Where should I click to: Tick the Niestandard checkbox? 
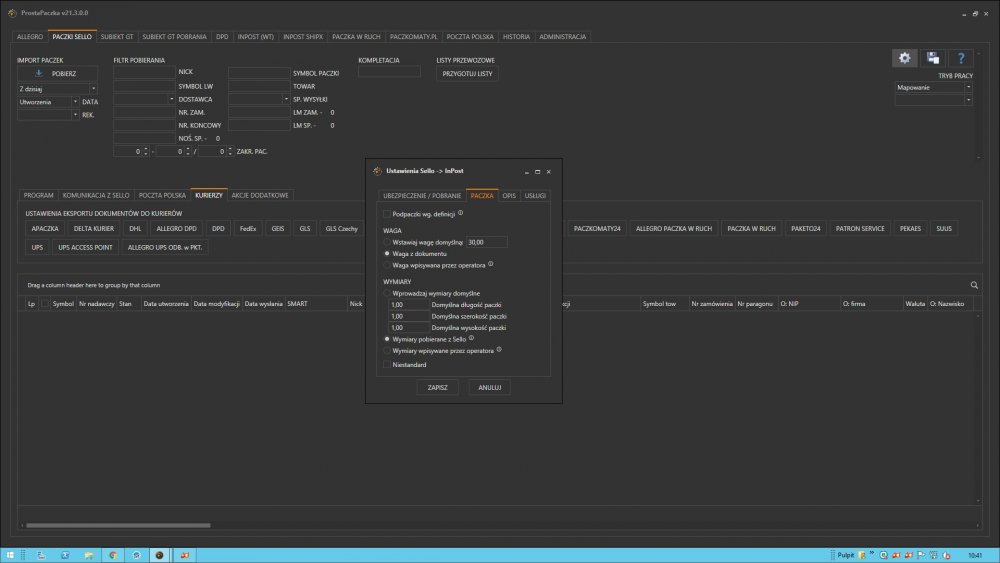point(388,365)
